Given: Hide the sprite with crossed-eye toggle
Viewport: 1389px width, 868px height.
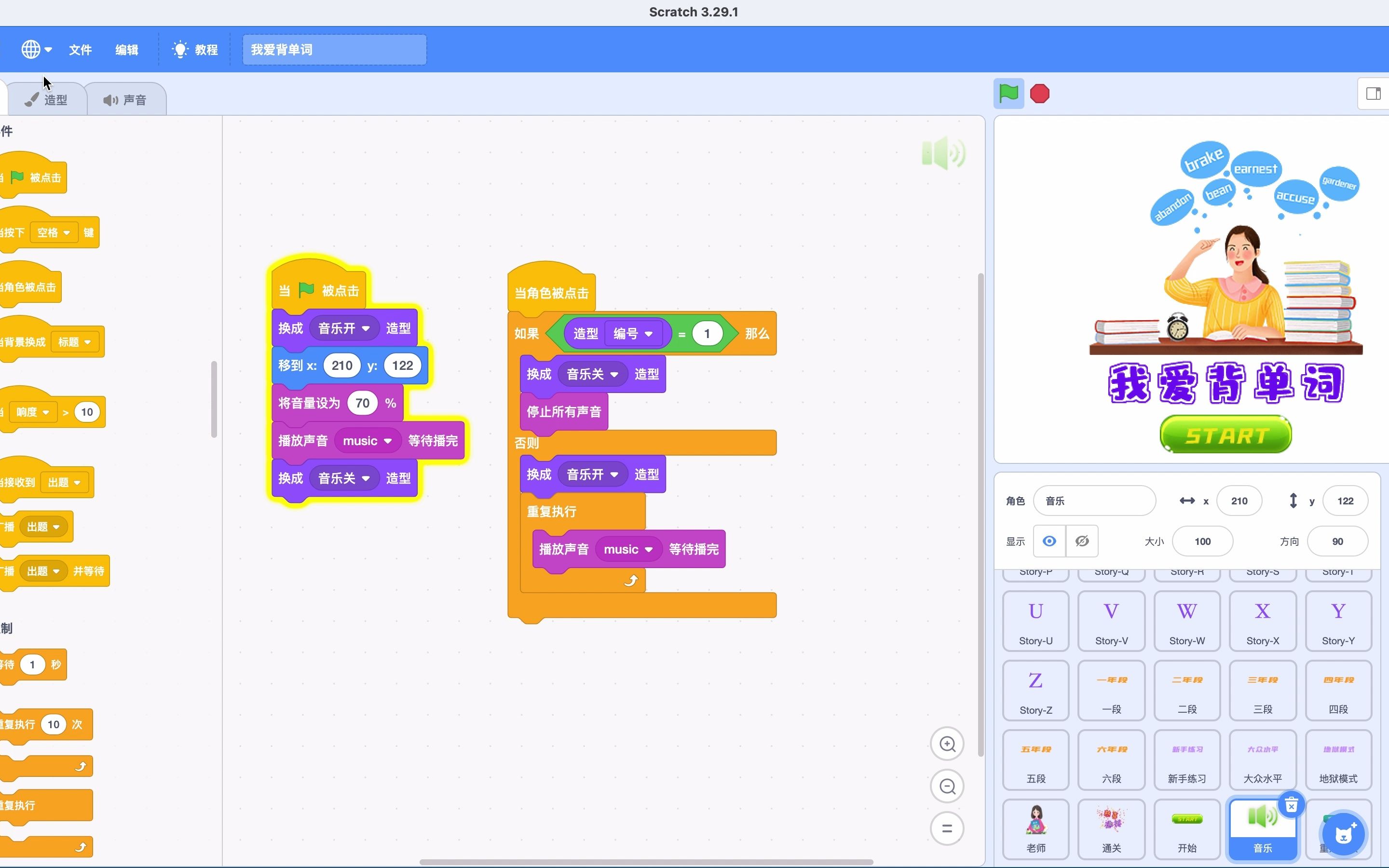Looking at the screenshot, I should coord(1082,541).
